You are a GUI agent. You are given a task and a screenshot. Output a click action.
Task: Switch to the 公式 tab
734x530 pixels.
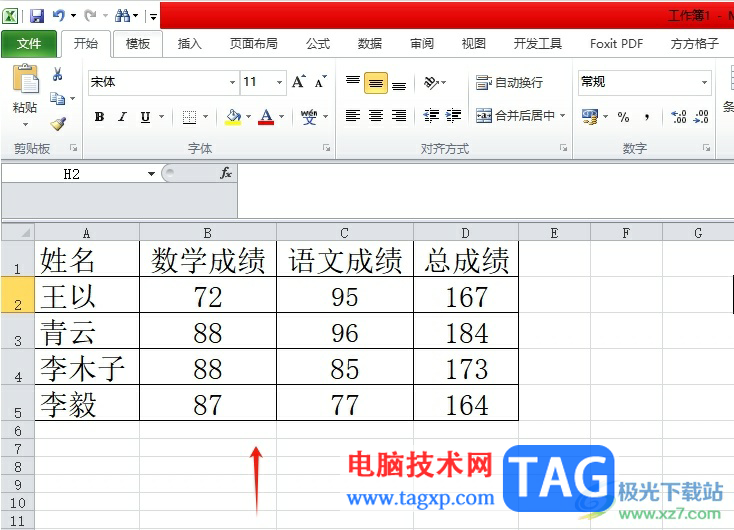tap(318, 44)
